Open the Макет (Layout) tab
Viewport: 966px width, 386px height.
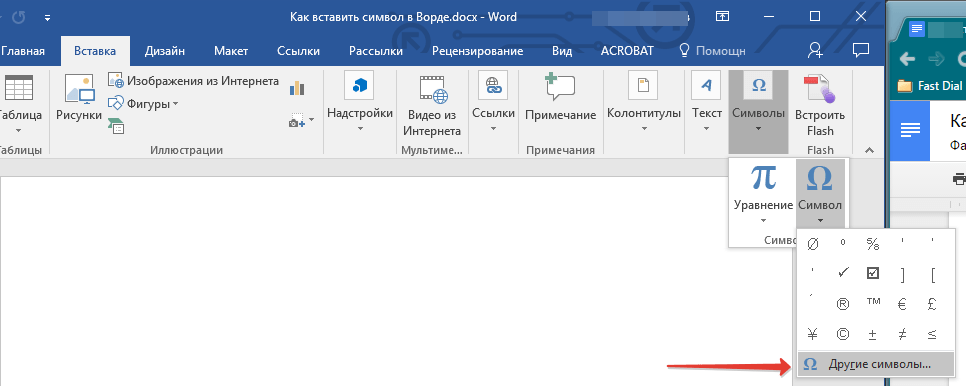(x=231, y=51)
